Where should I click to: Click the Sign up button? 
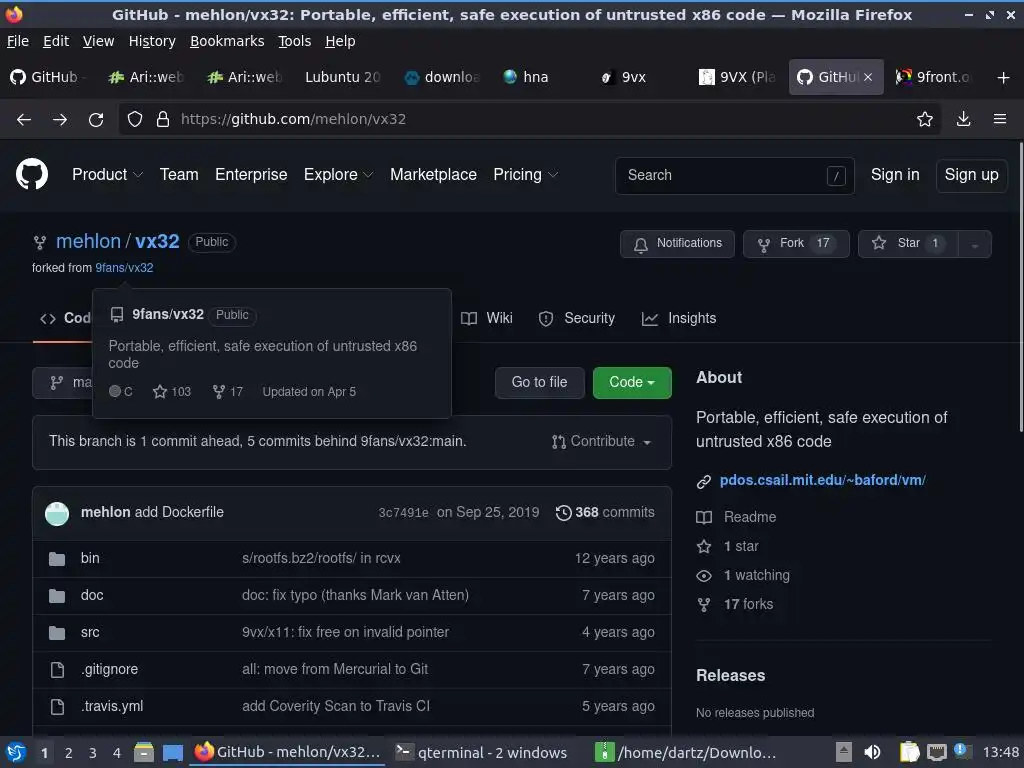(x=971, y=175)
